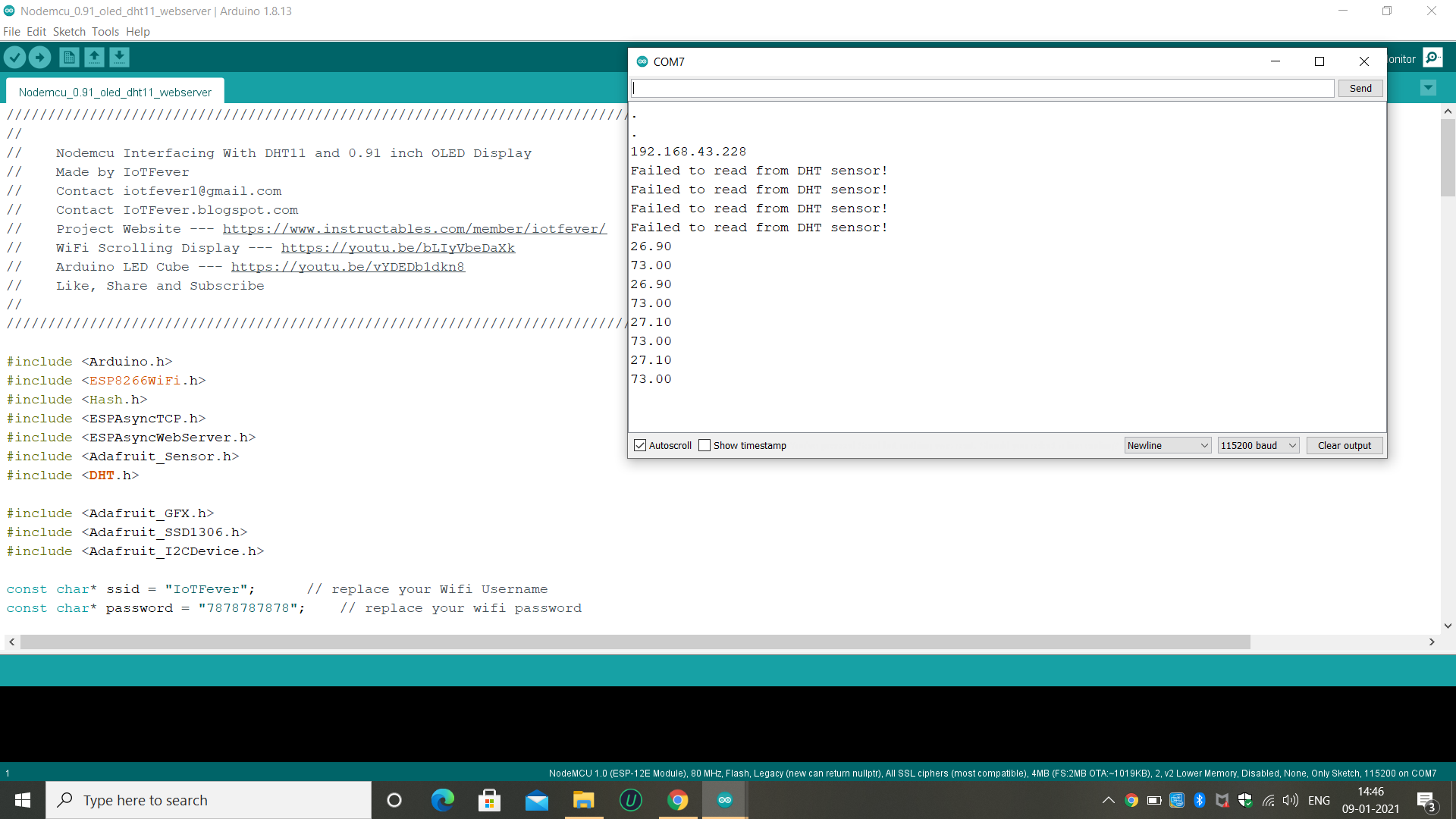
Task: Open Microsoft Edge from the taskbar
Action: 442,800
